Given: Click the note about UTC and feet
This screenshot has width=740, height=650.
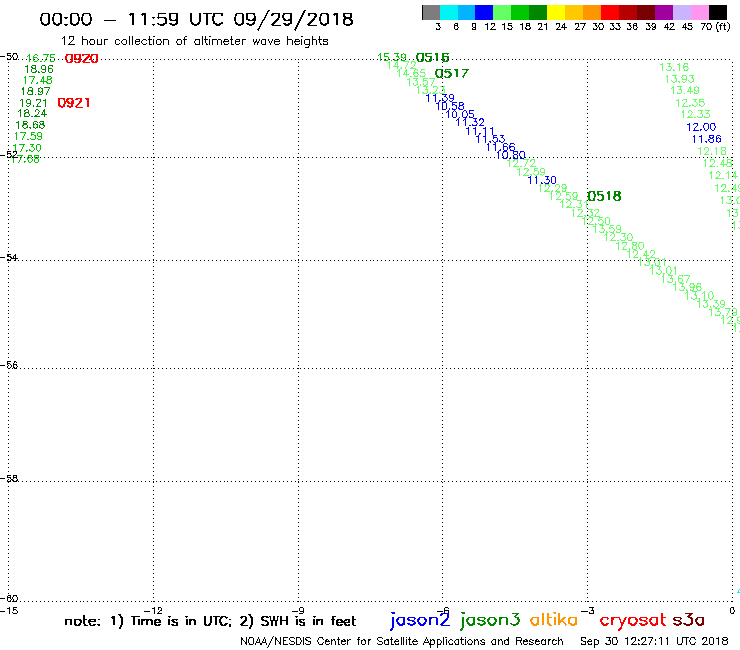Looking at the screenshot, I should point(210,621).
